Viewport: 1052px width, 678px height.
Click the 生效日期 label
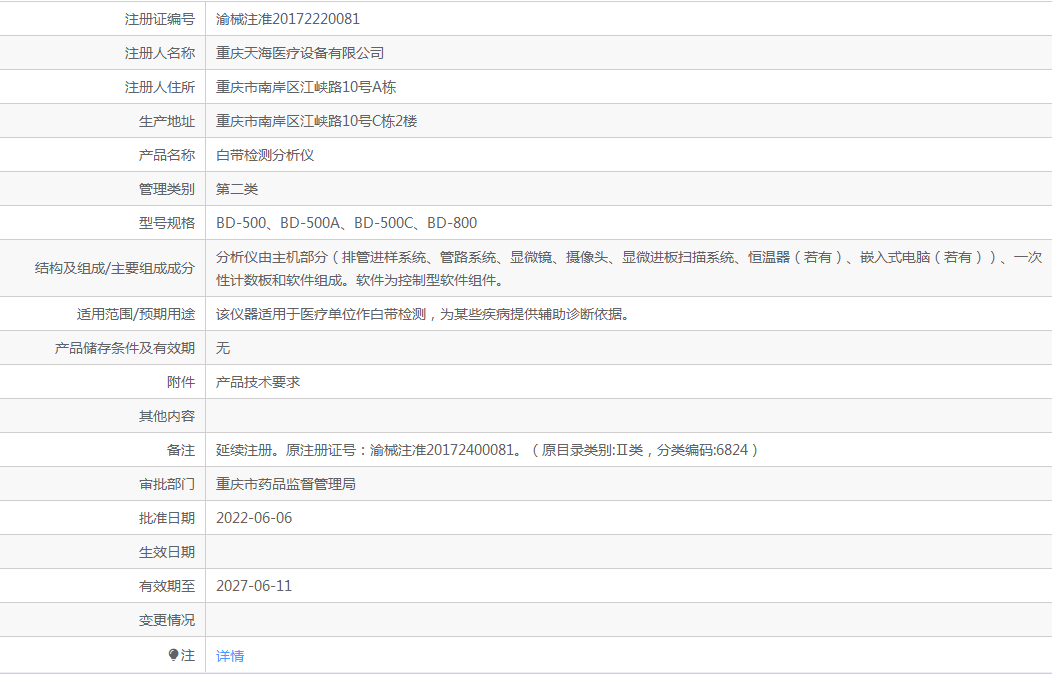coord(167,552)
